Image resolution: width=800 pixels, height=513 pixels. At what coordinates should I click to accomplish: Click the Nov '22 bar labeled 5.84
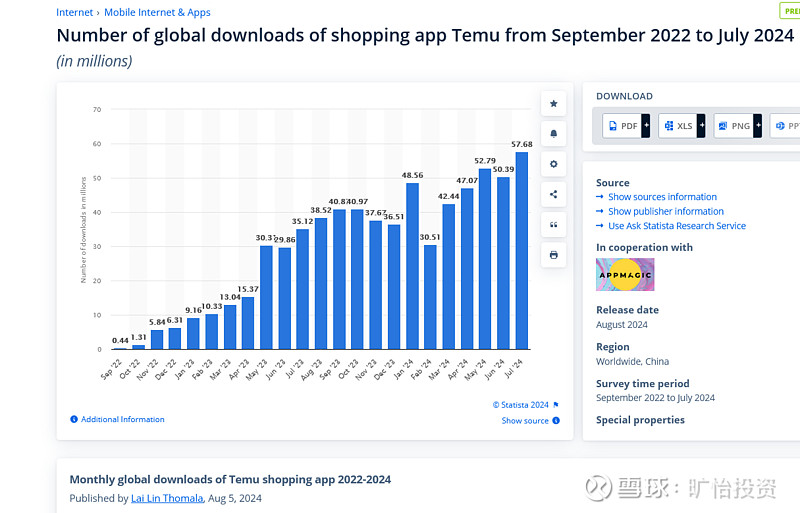(157, 339)
